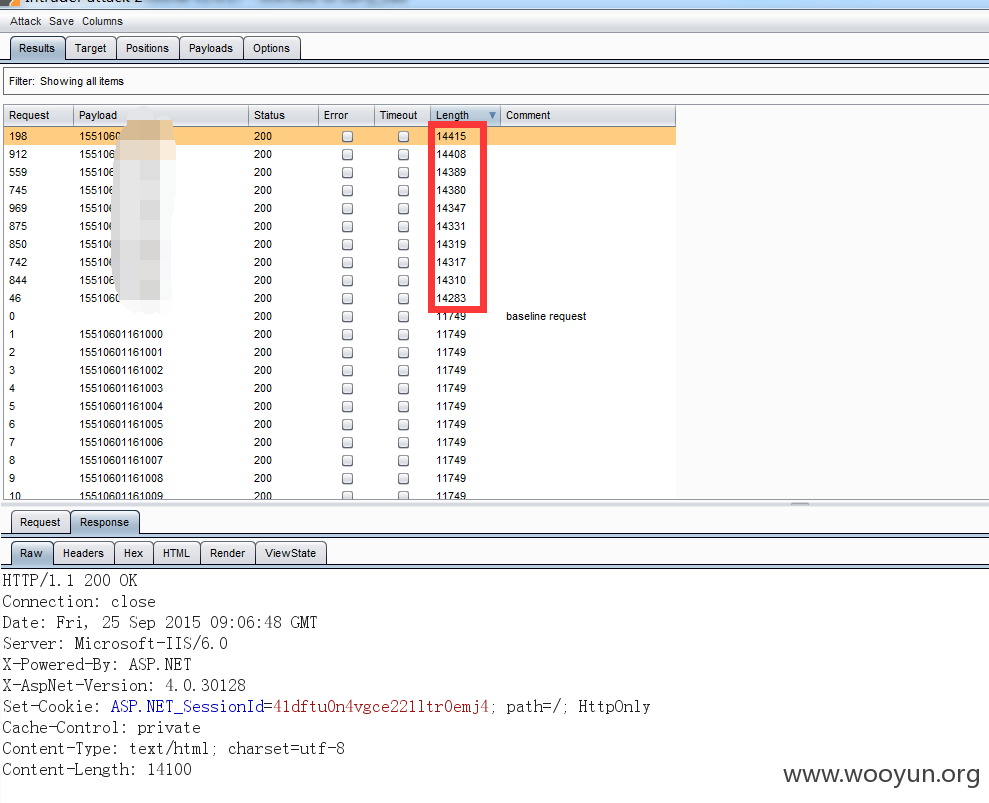Click length value 14283
Screen dimensions: 989x803
(451, 298)
